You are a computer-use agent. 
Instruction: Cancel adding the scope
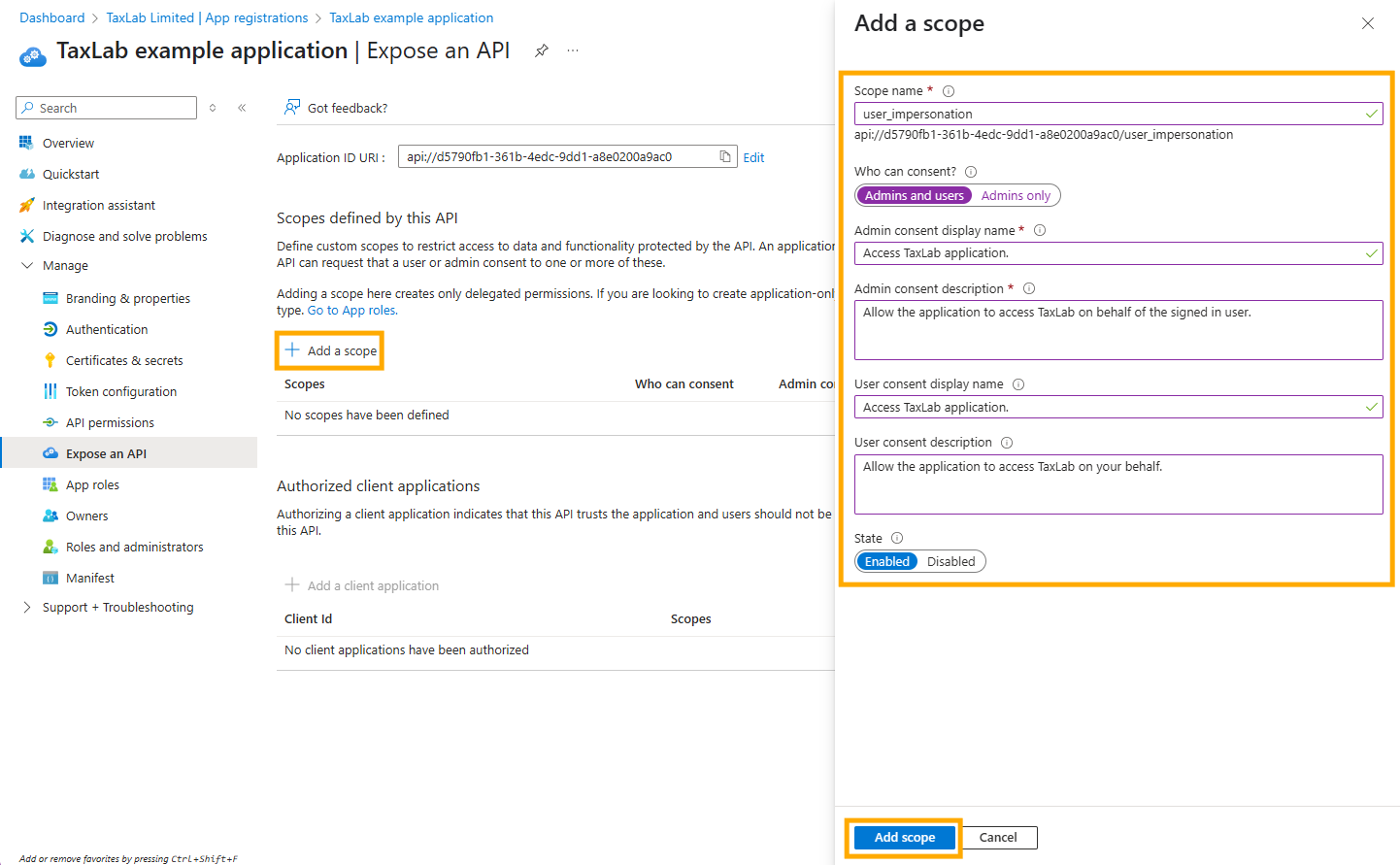[x=998, y=837]
